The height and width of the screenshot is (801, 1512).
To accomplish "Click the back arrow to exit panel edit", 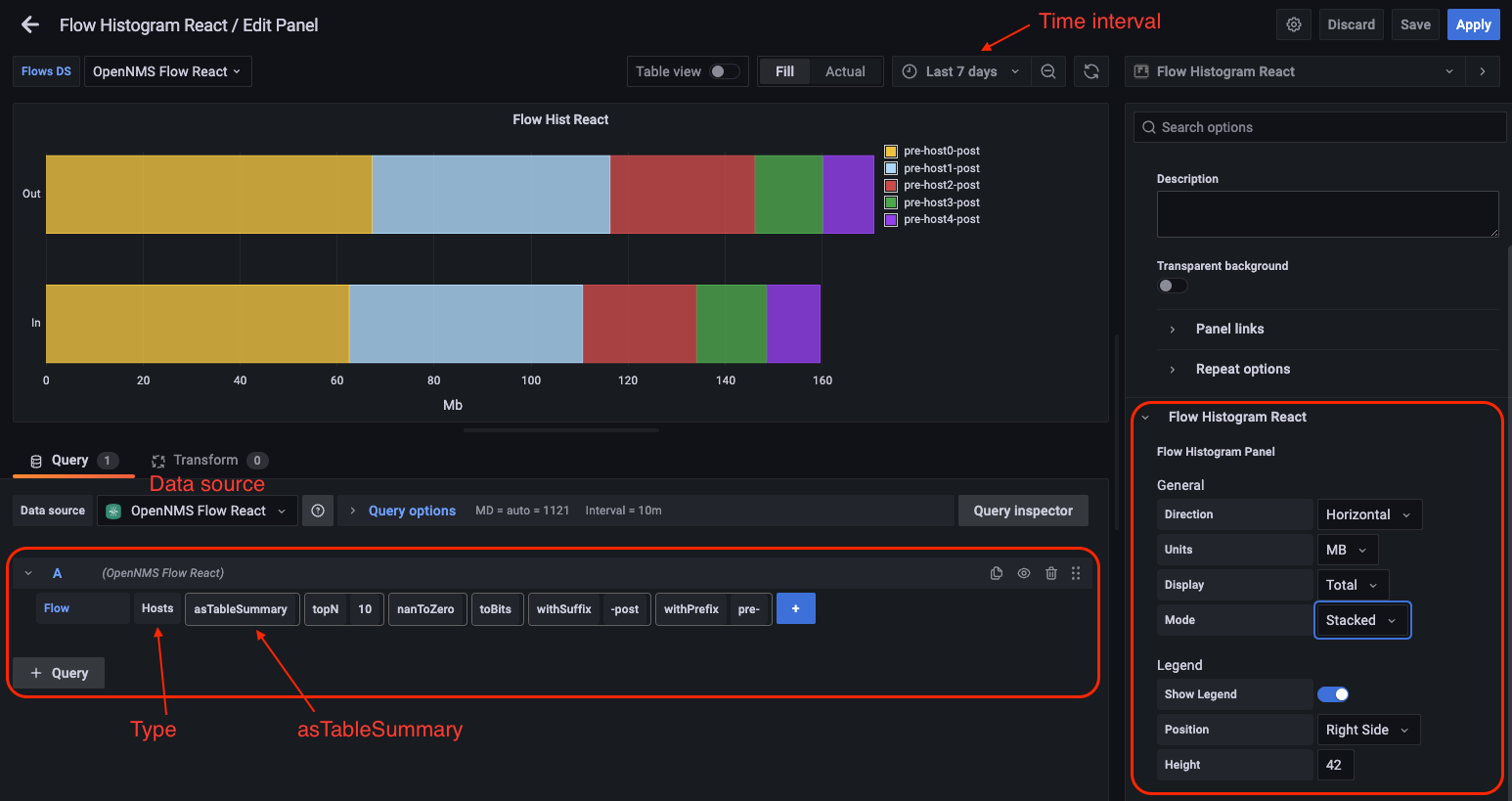I will click(x=29, y=24).
